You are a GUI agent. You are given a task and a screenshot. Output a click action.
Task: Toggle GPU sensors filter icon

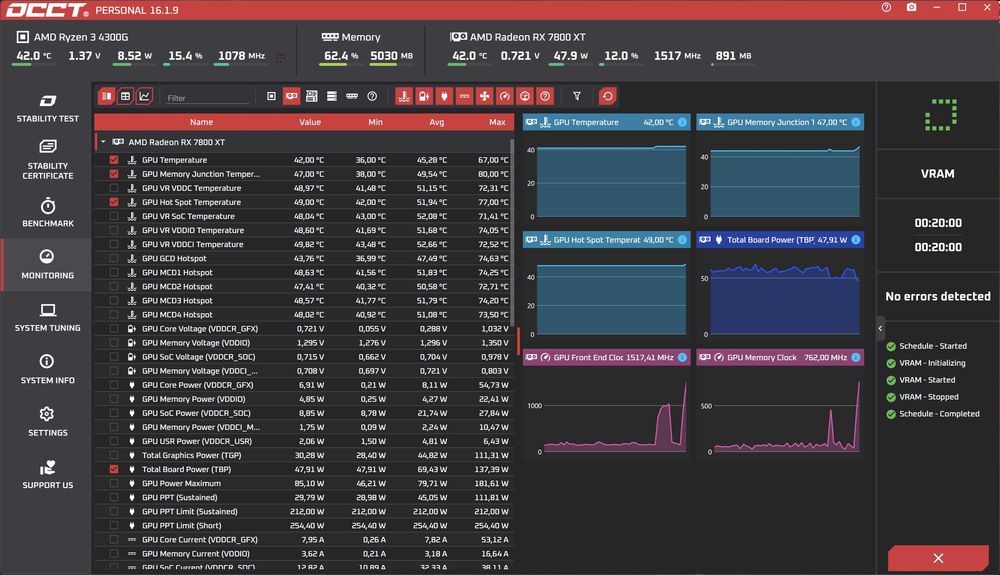[291, 96]
